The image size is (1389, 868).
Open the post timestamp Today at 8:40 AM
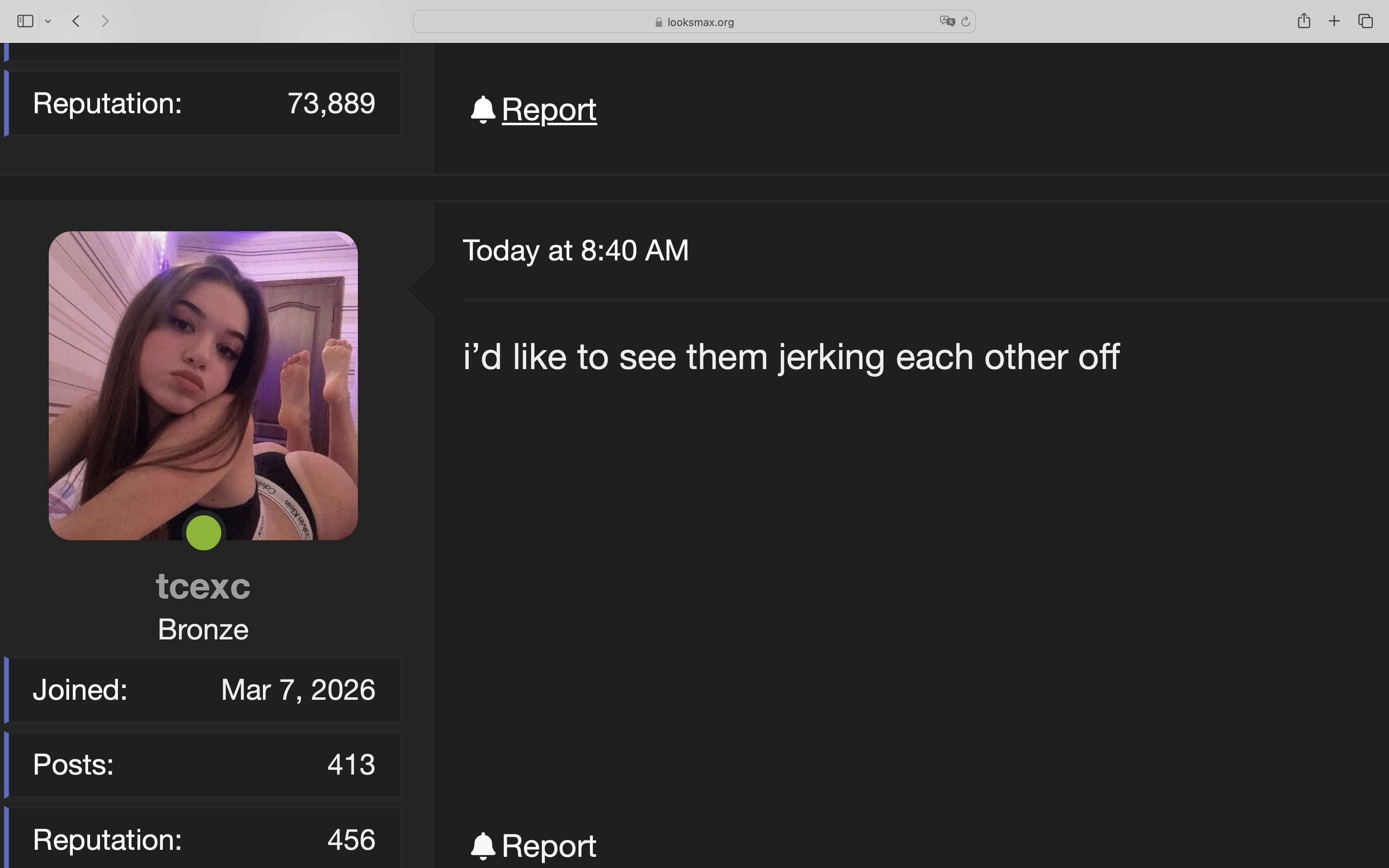click(576, 250)
